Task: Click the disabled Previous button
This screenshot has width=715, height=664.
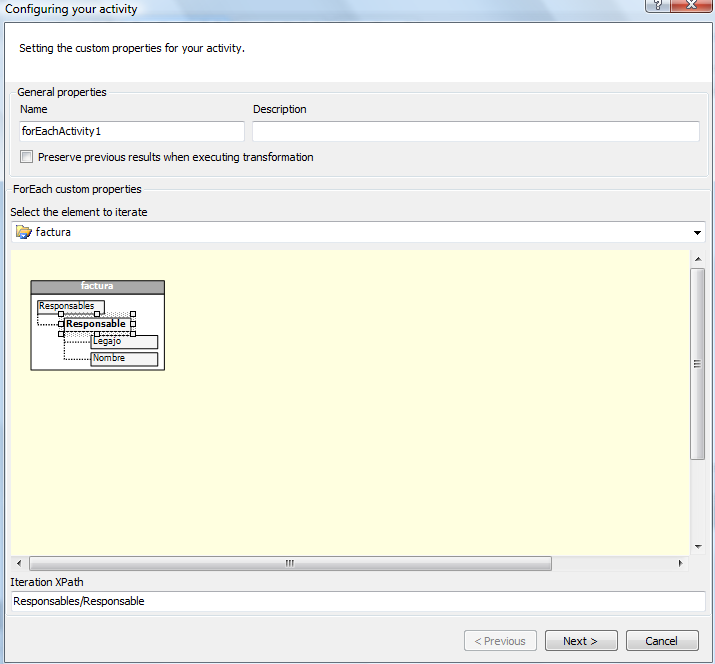Action: click(500, 641)
